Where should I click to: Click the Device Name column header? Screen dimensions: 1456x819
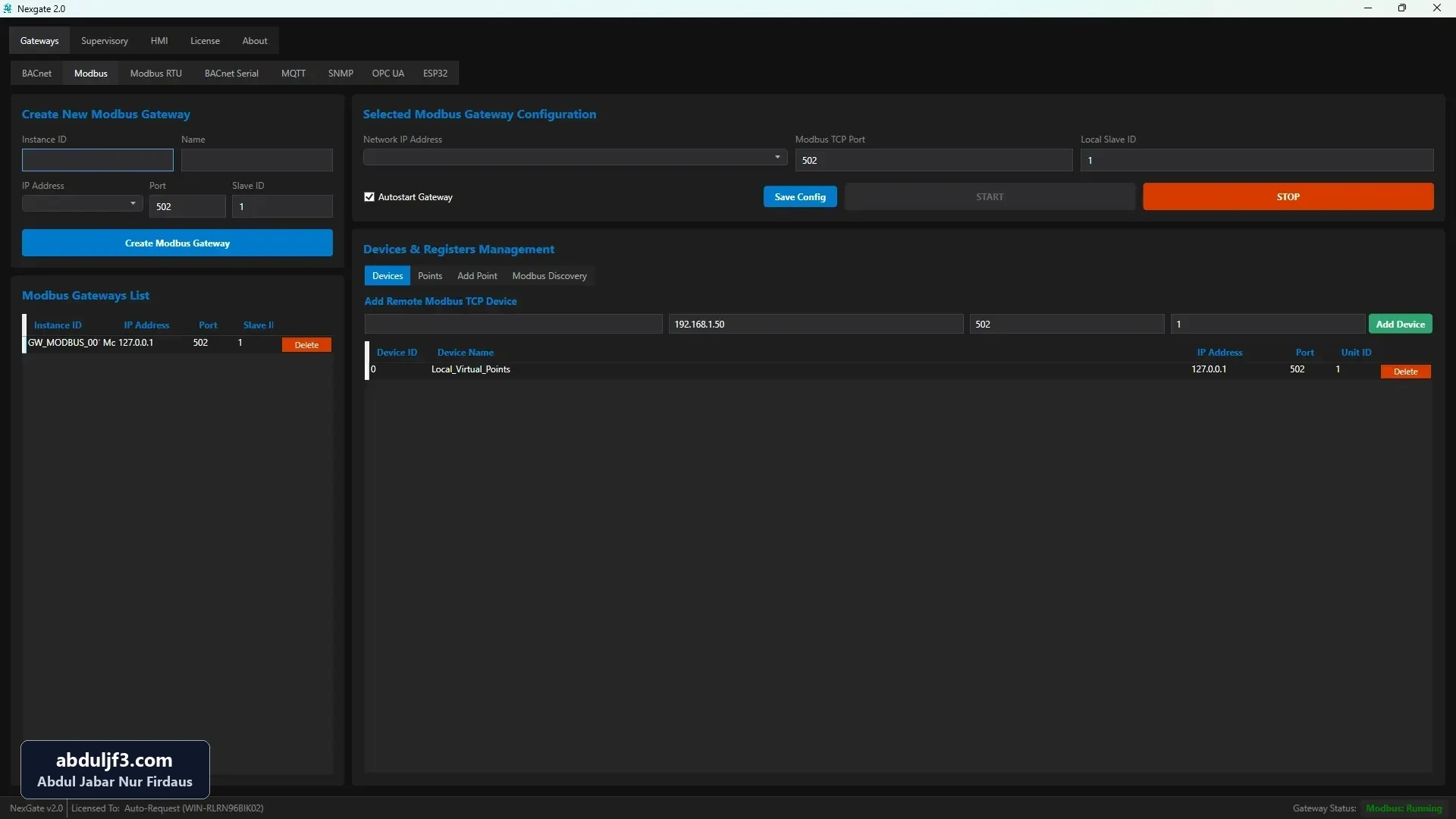(x=465, y=353)
